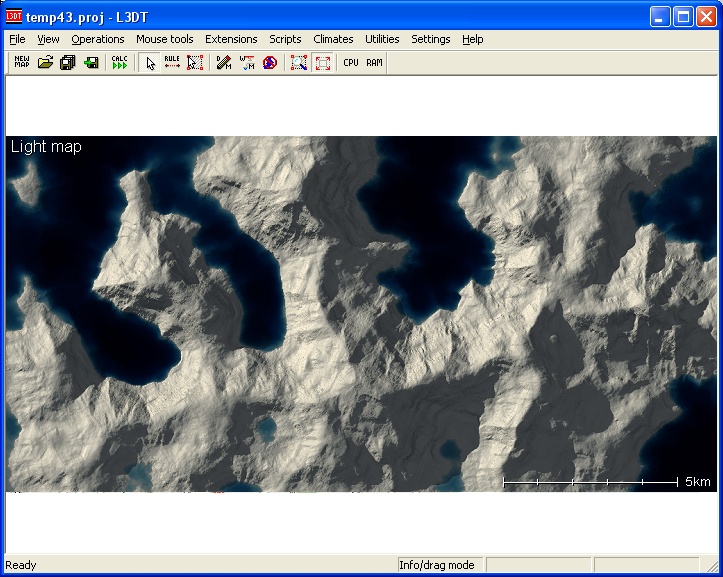Viewport: 723px width, 577px height.
Task: Click the New Map toolbar icon
Action: pos(22,63)
